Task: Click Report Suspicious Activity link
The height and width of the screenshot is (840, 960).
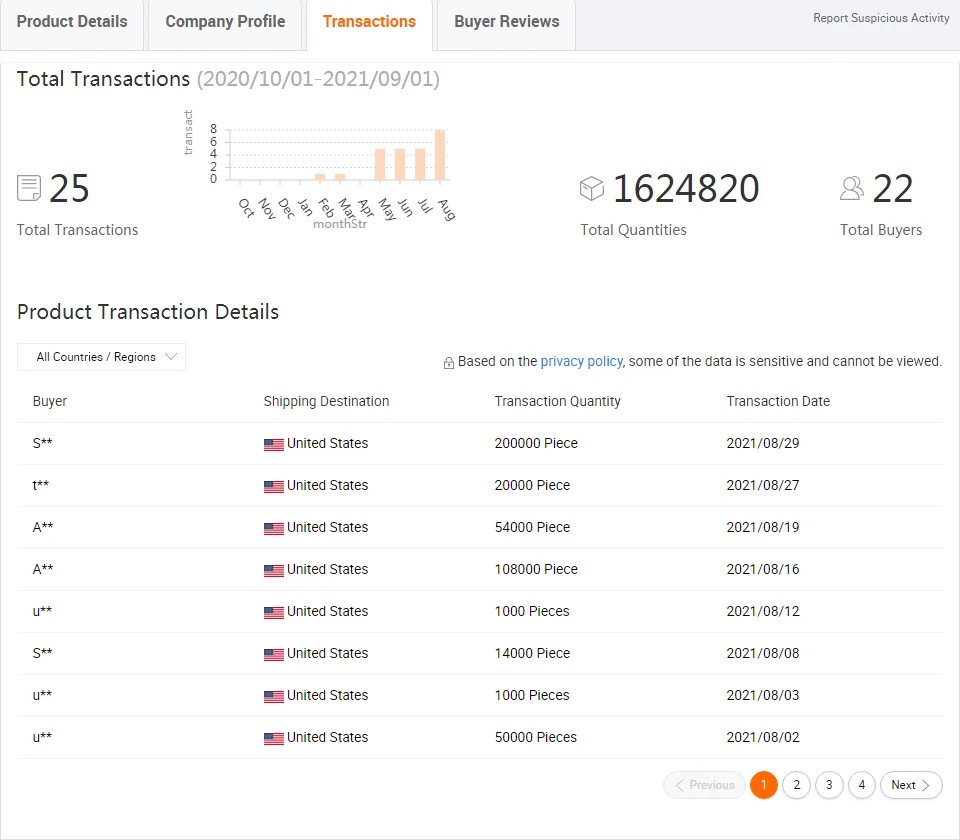Action: click(881, 18)
